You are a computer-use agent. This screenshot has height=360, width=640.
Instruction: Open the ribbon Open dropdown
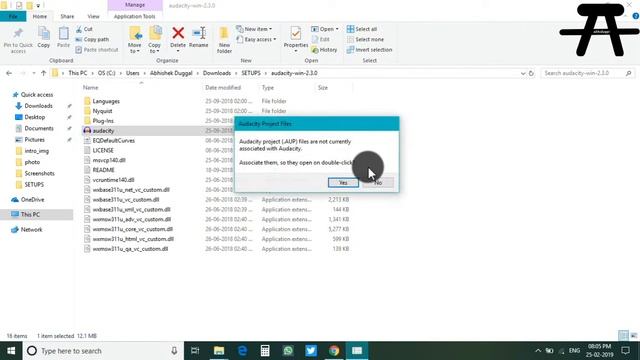click(x=325, y=29)
